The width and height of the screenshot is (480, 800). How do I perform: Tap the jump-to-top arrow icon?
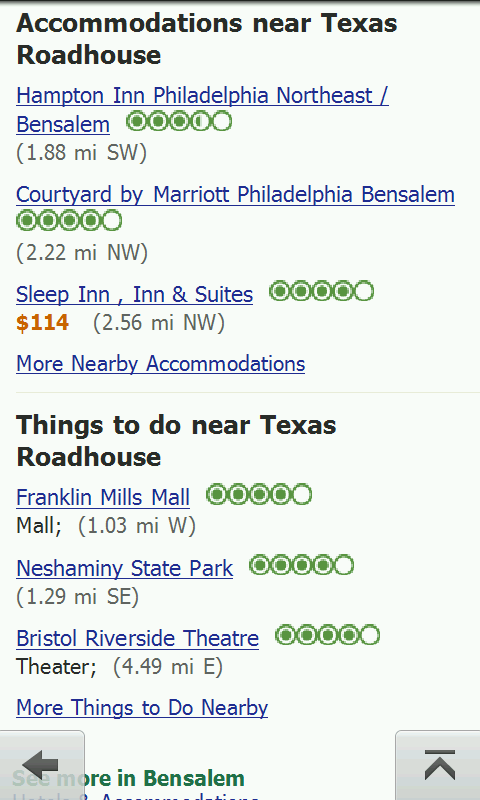click(x=440, y=765)
